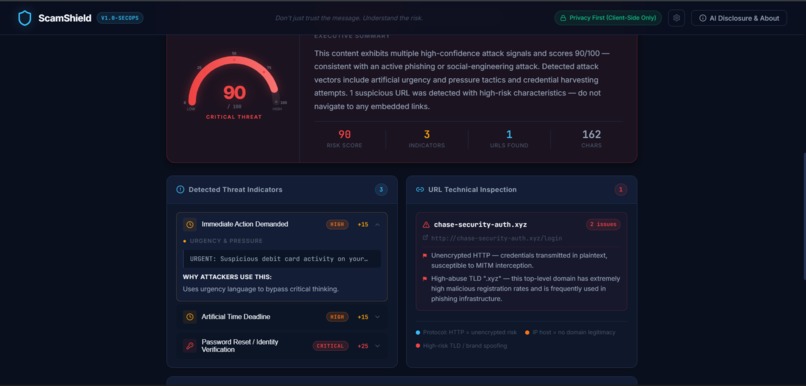806x386 pixels.
Task: Click the +25 score on Password Reset
Action: click(363, 346)
